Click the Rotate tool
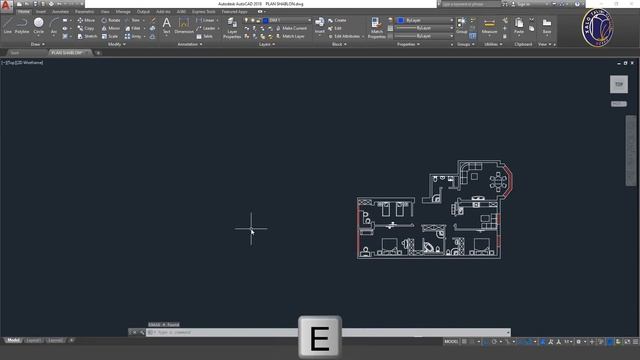The height and width of the screenshot is (360, 640). (111, 20)
